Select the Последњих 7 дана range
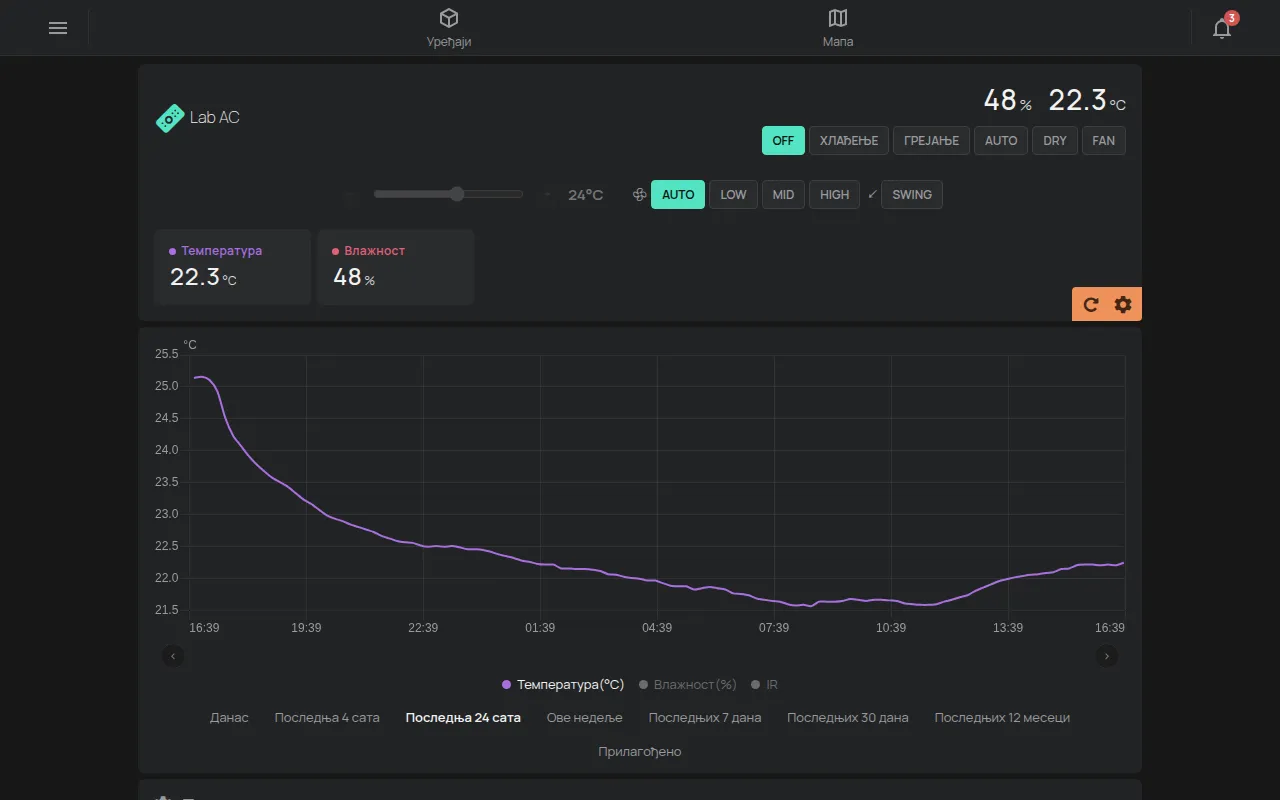 pyautogui.click(x=705, y=718)
